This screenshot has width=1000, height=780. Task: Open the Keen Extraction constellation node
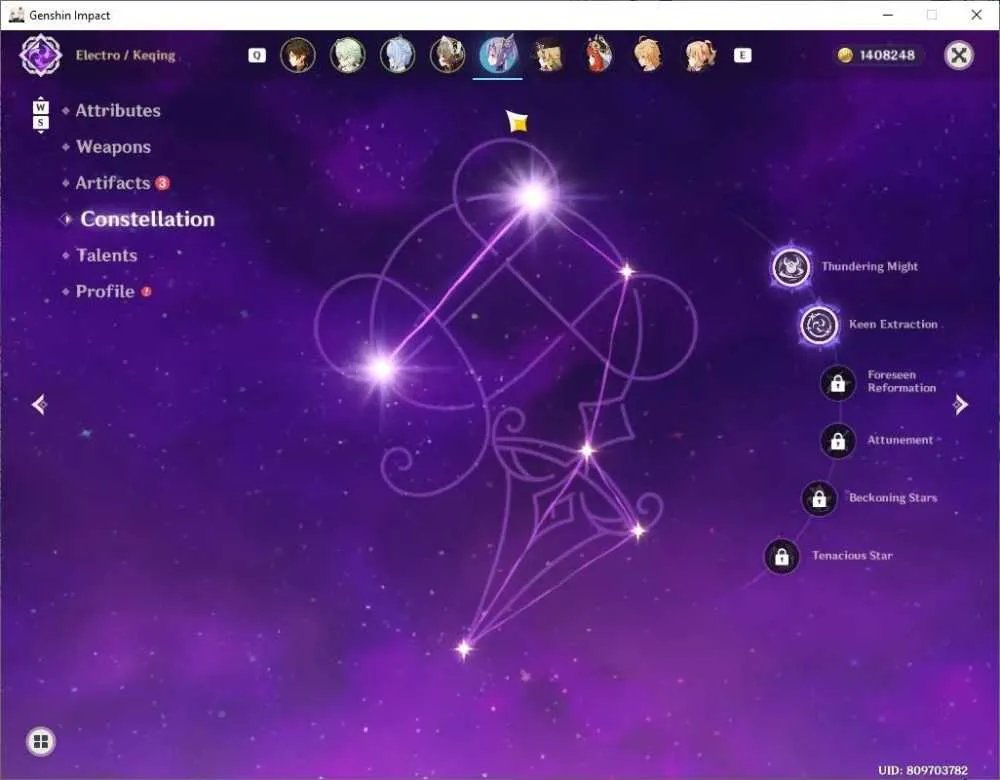819,325
